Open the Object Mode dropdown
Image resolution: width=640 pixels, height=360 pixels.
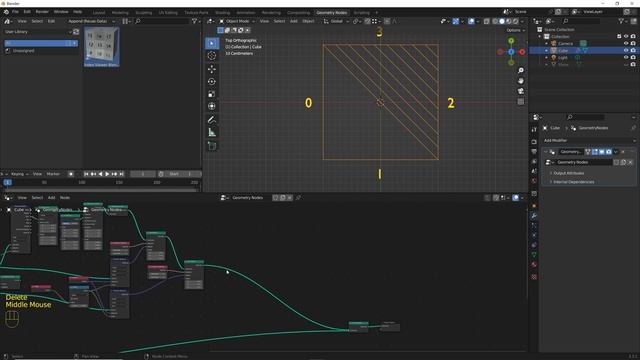click(x=237, y=21)
